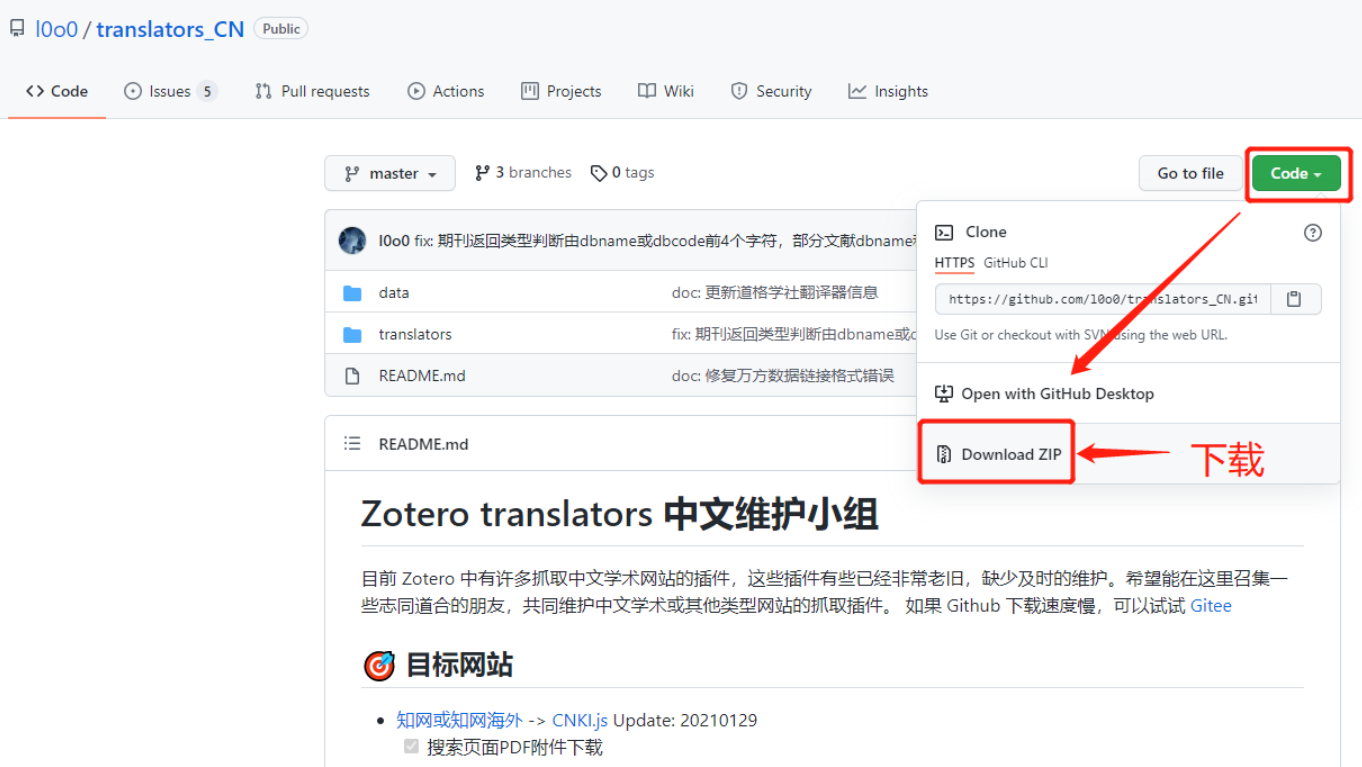Click the clone URL input field
This screenshot has height=767, width=1362.
[1103, 299]
